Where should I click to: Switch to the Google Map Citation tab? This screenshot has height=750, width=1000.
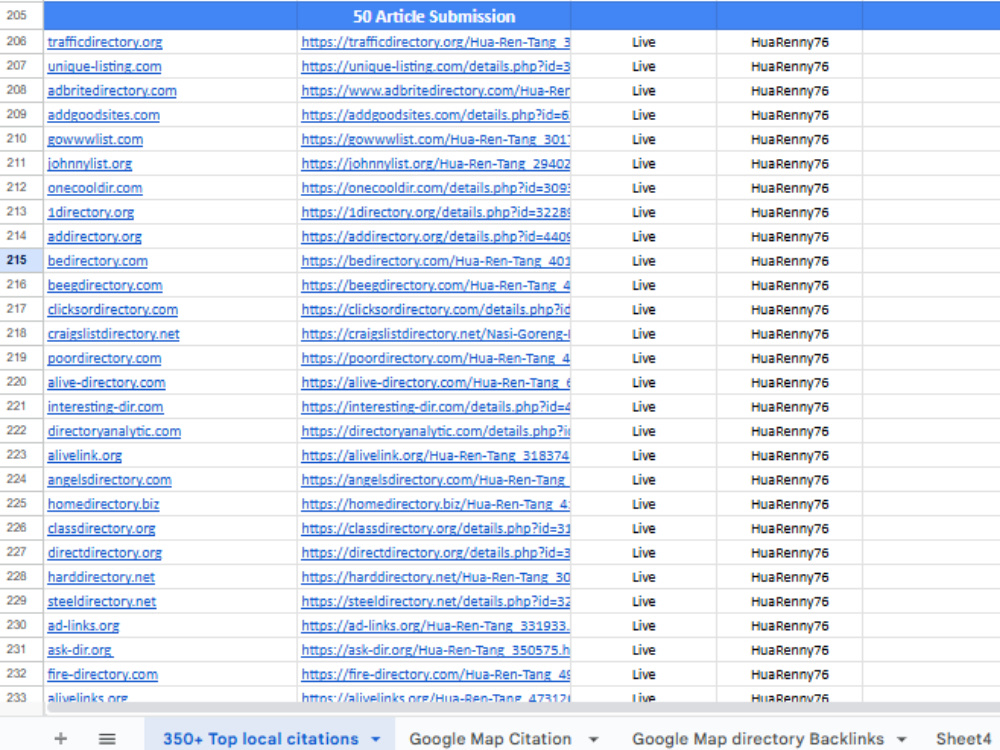[490, 739]
